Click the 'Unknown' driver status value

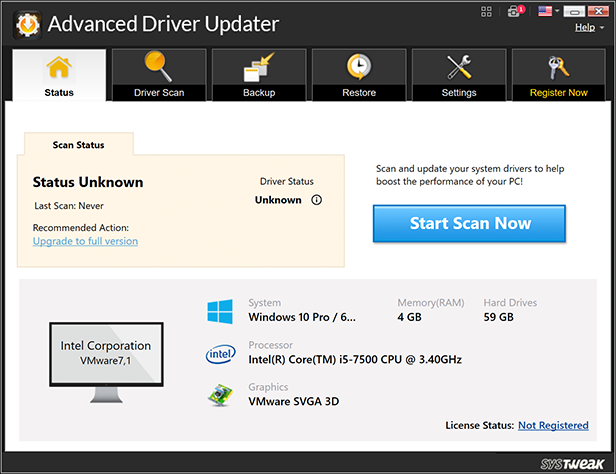[278, 200]
